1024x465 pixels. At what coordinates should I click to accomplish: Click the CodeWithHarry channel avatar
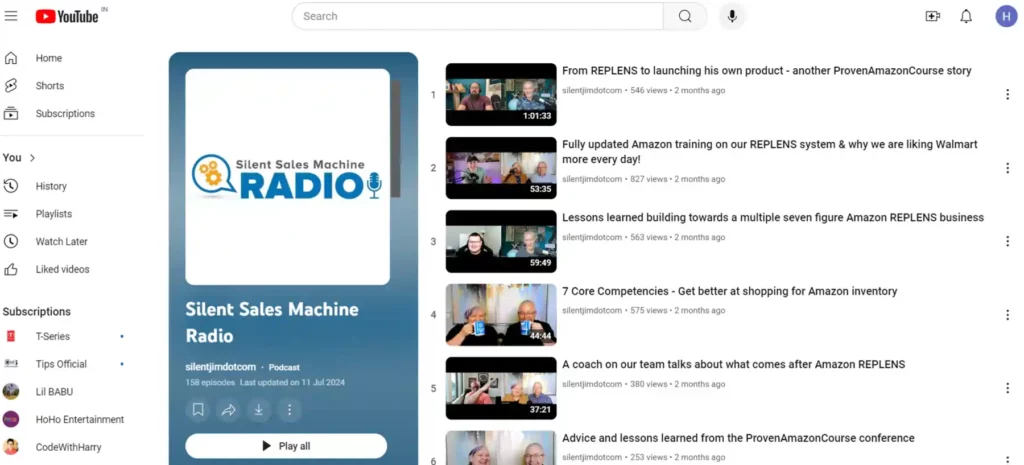[11, 447]
